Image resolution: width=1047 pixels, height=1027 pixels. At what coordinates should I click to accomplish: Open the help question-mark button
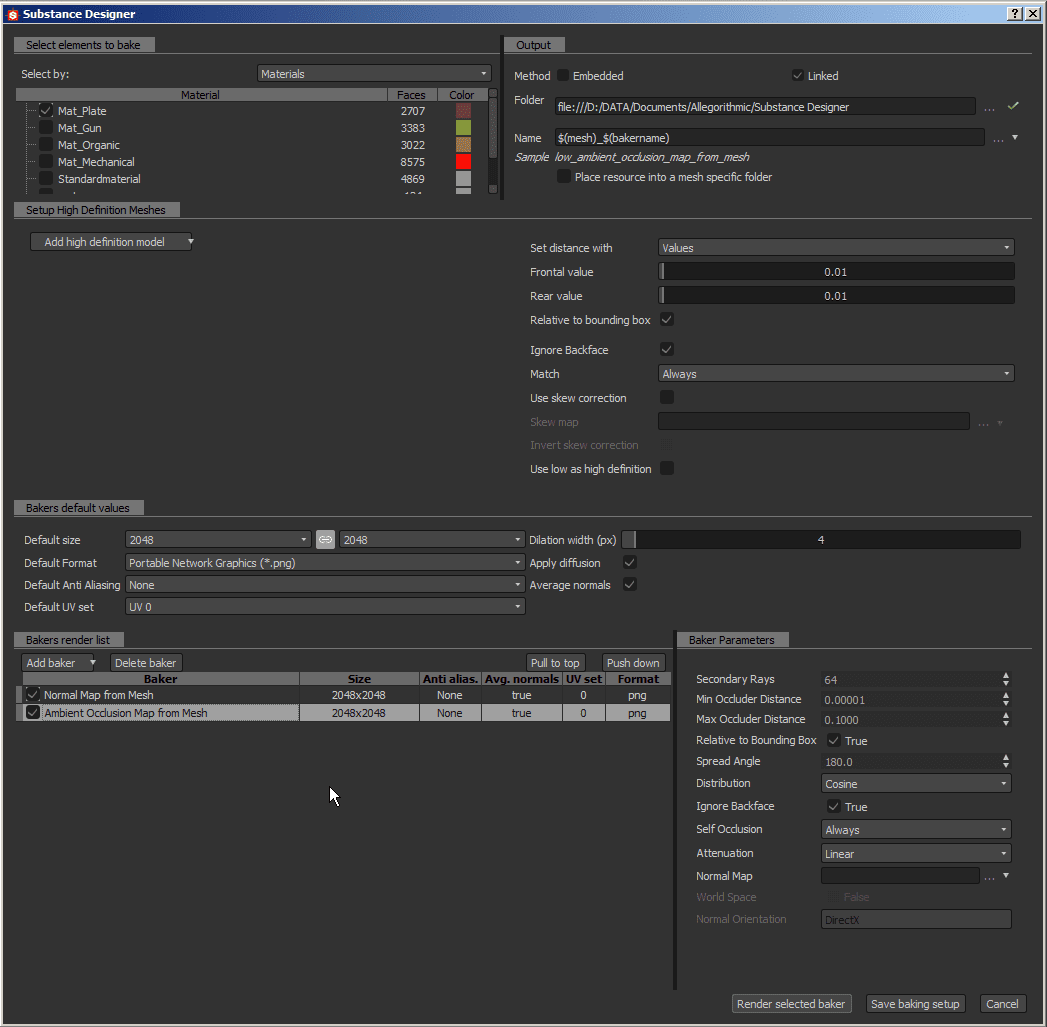pyautogui.click(x=1014, y=14)
